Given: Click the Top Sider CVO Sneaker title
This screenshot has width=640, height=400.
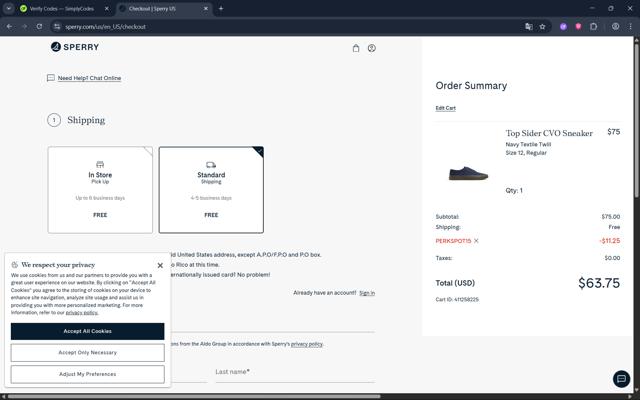Looking at the screenshot, I should (x=549, y=133).
